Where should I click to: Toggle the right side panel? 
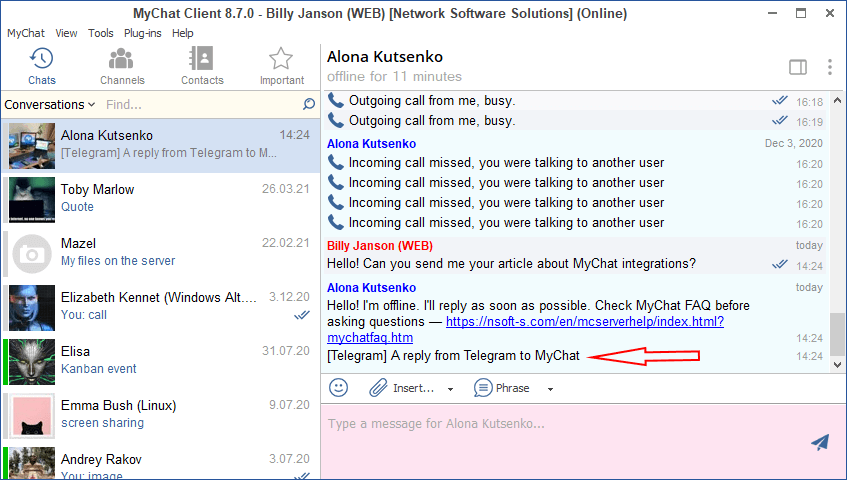797,67
